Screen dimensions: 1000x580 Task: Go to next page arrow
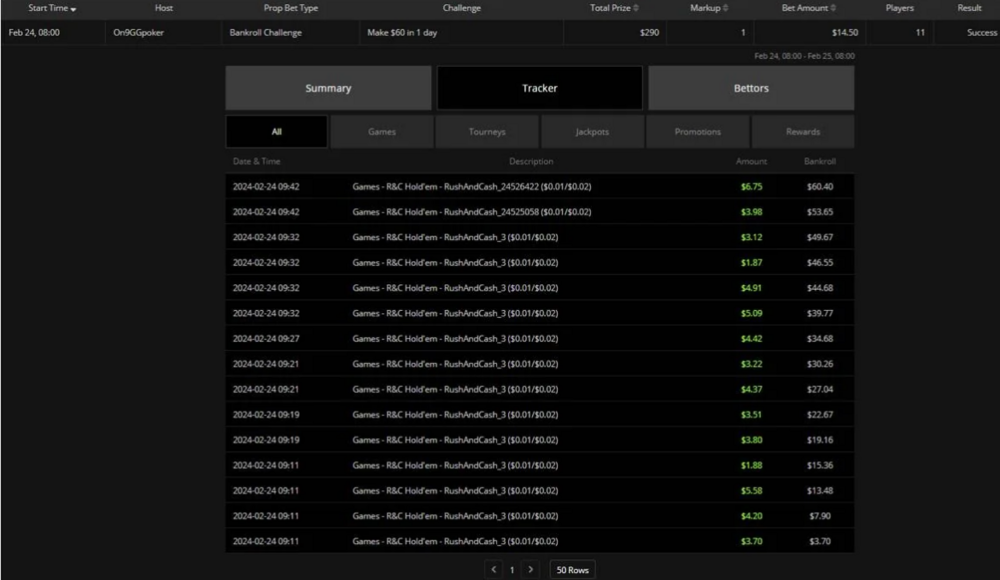[x=531, y=569]
